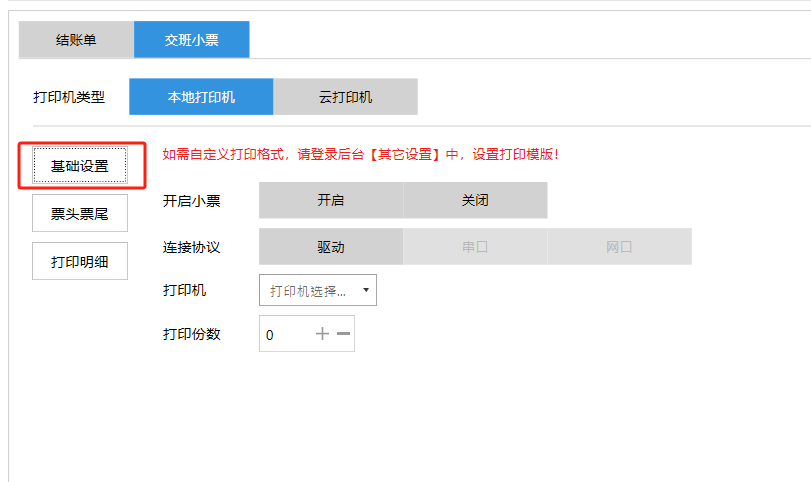Click the 连接协议 label
Image resolution: width=811 pixels, height=482 pixels.
(x=191, y=247)
